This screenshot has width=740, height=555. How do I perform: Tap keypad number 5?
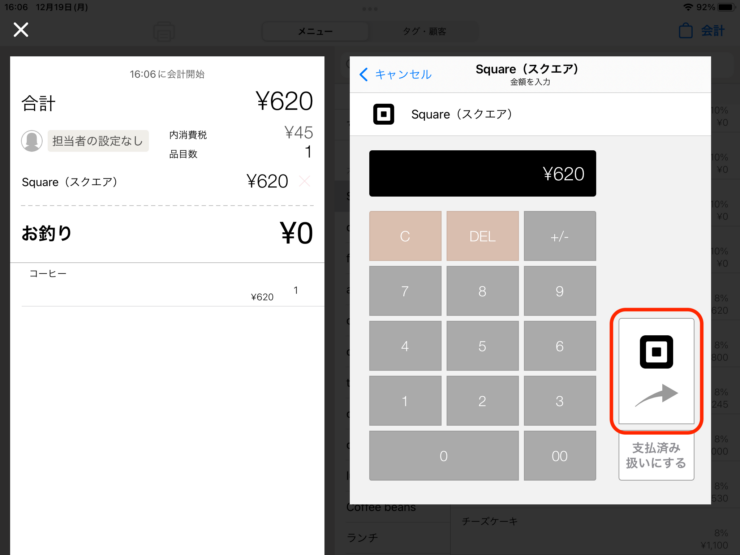point(482,346)
